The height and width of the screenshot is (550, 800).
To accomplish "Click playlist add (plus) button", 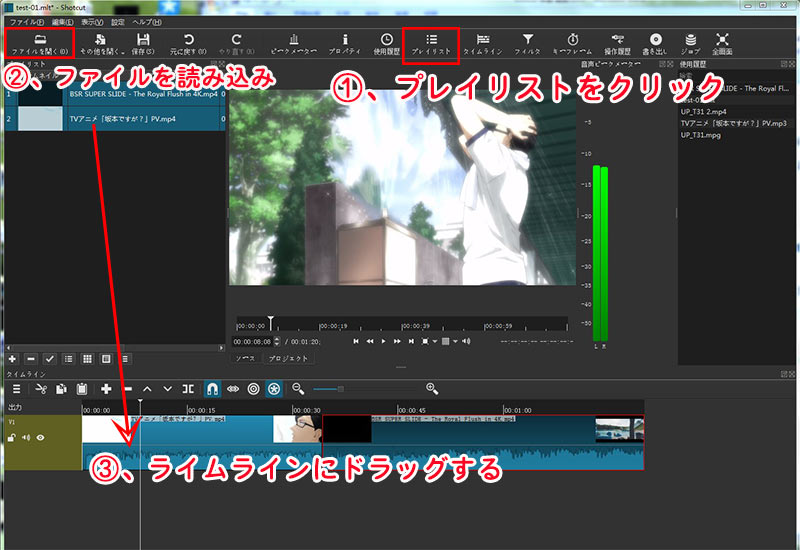I will (12, 359).
